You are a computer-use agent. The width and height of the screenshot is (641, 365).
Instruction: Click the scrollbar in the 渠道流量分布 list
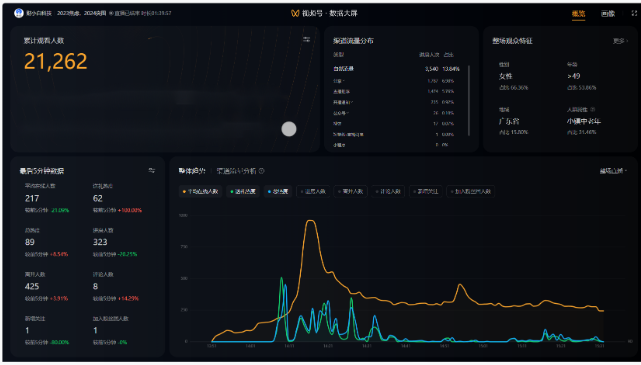click(x=468, y=101)
